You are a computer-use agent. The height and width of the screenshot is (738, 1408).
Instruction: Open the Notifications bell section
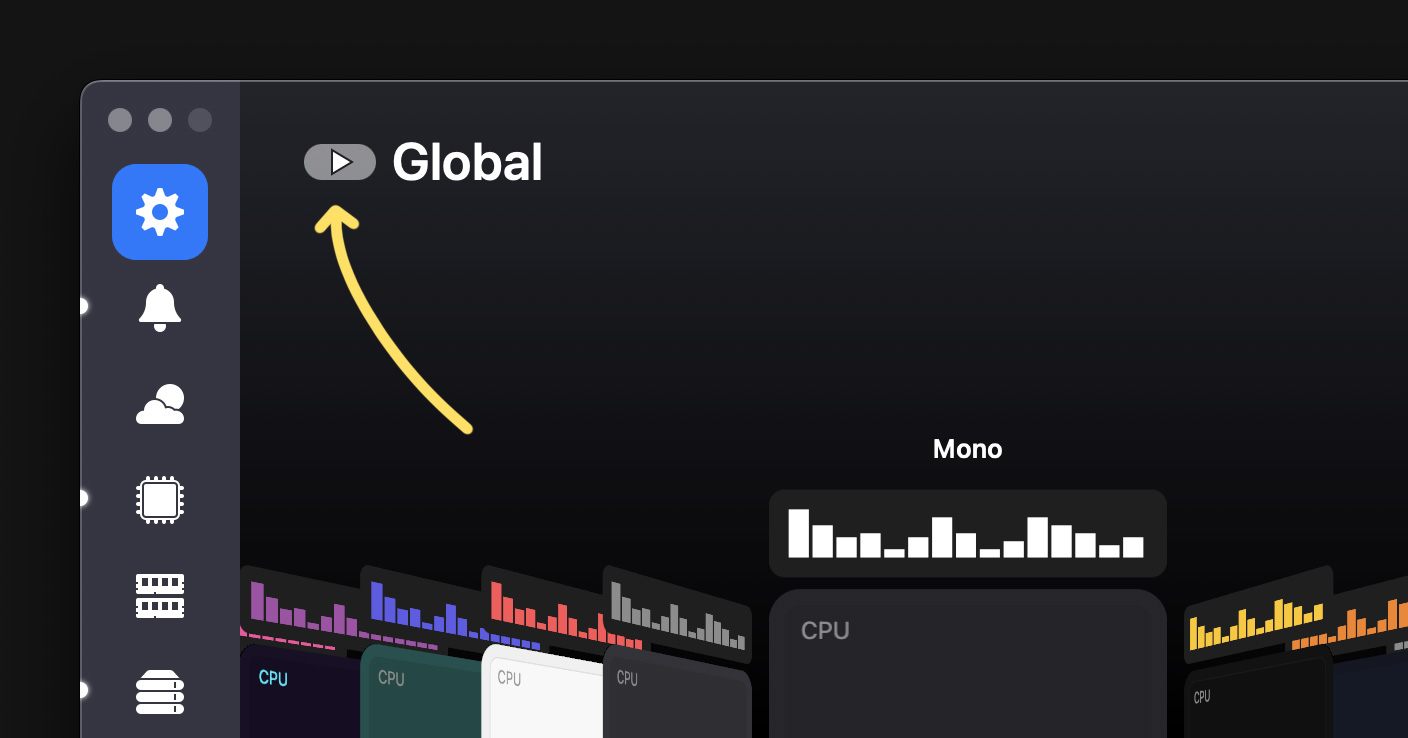point(160,307)
